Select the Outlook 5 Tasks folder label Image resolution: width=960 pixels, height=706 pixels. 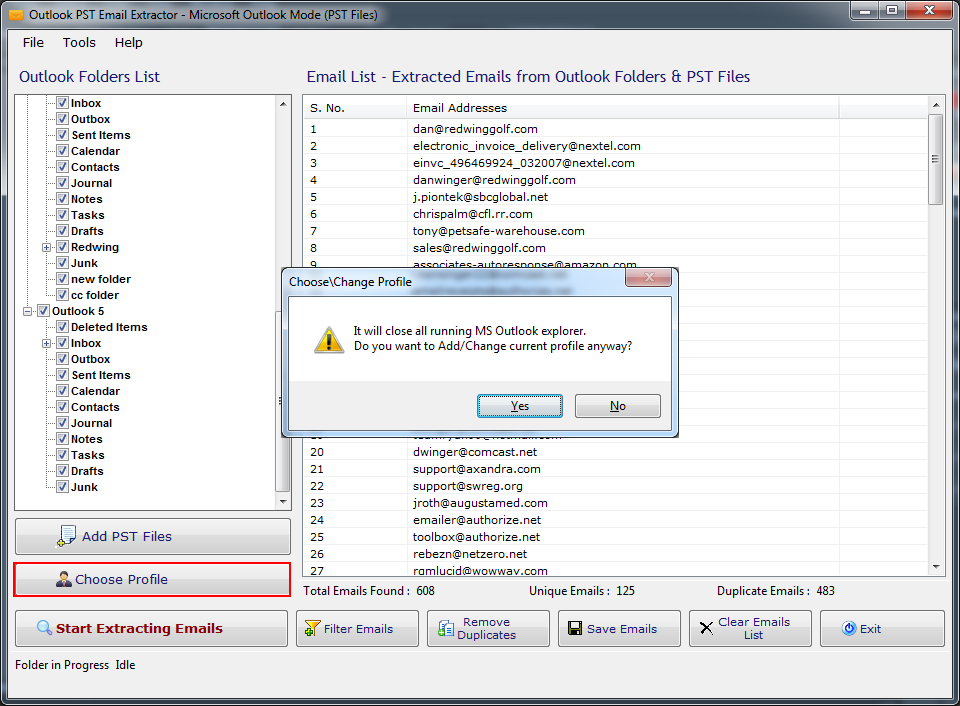click(x=88, y=454)
